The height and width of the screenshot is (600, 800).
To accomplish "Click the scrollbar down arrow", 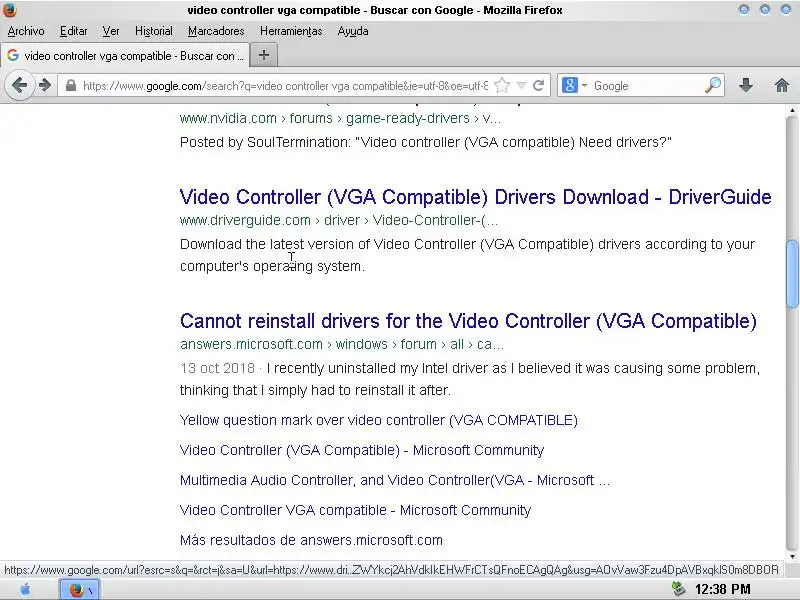I will 792,556.
